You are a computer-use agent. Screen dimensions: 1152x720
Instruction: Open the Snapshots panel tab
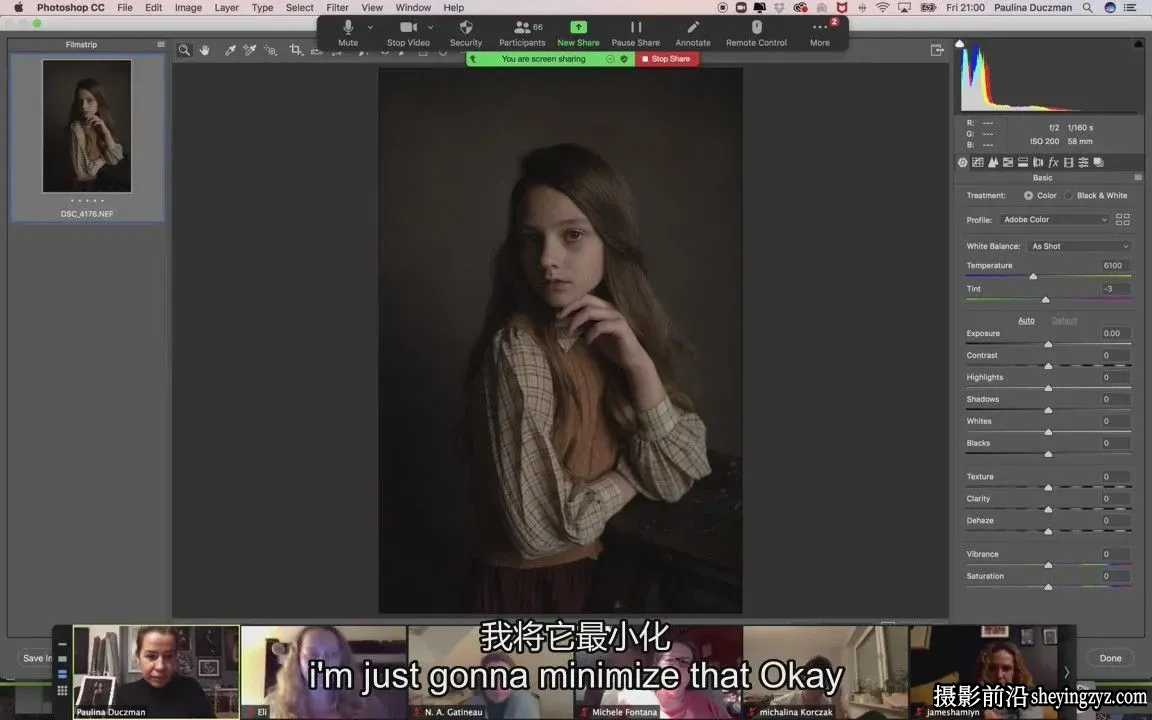1099,162
